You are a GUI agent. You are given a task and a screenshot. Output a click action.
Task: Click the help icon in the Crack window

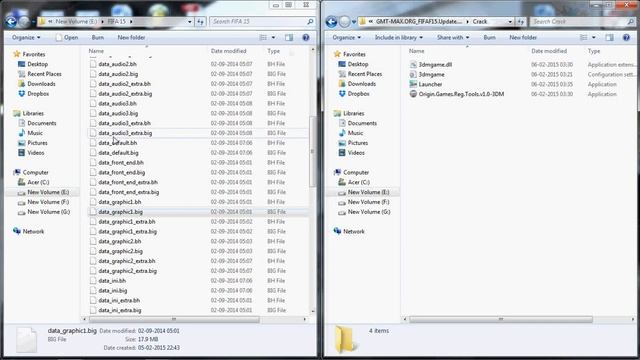[x=626, y=38]
